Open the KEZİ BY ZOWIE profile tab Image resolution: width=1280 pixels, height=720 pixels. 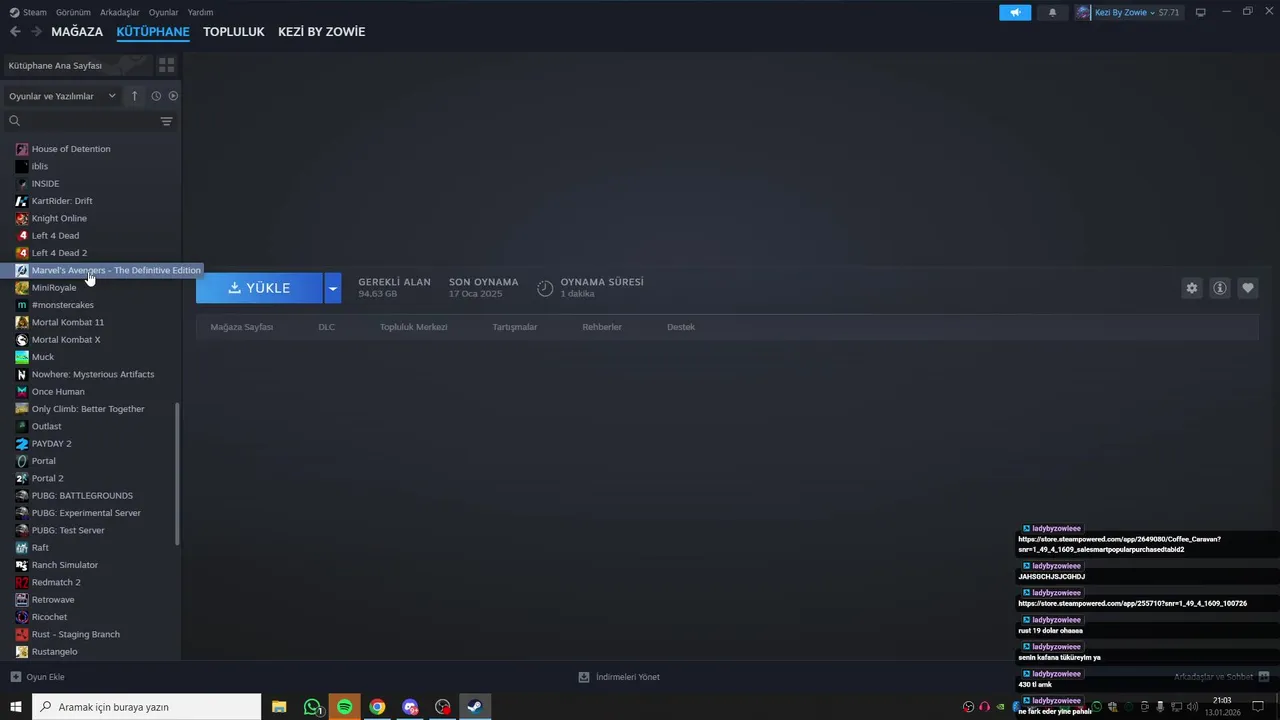[x=322, y=32]
